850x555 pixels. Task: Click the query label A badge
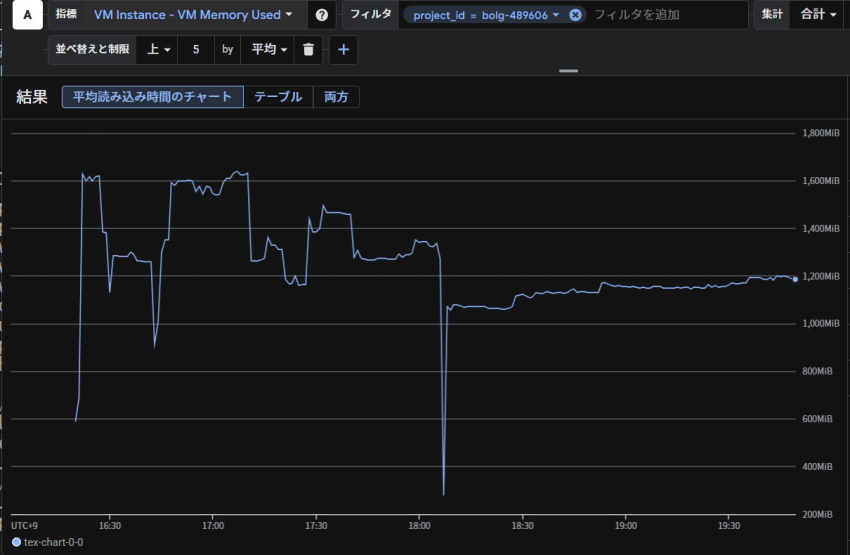(x=27, y=15)
